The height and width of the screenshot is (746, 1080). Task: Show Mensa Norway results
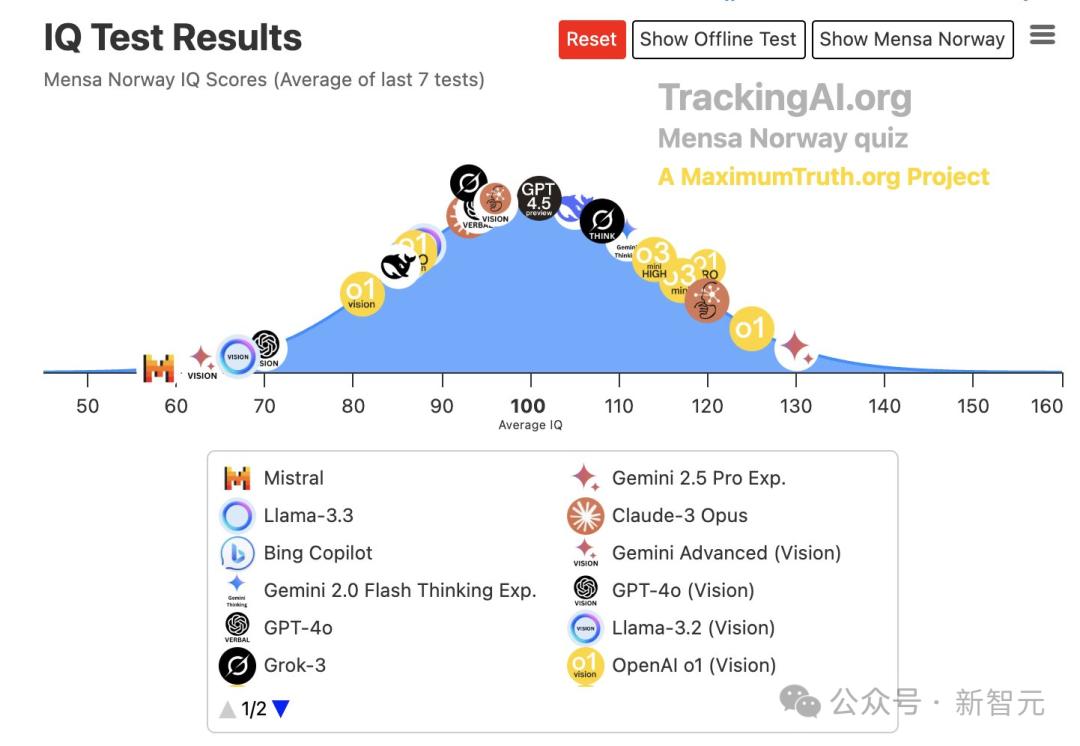(x=912, y=39)
